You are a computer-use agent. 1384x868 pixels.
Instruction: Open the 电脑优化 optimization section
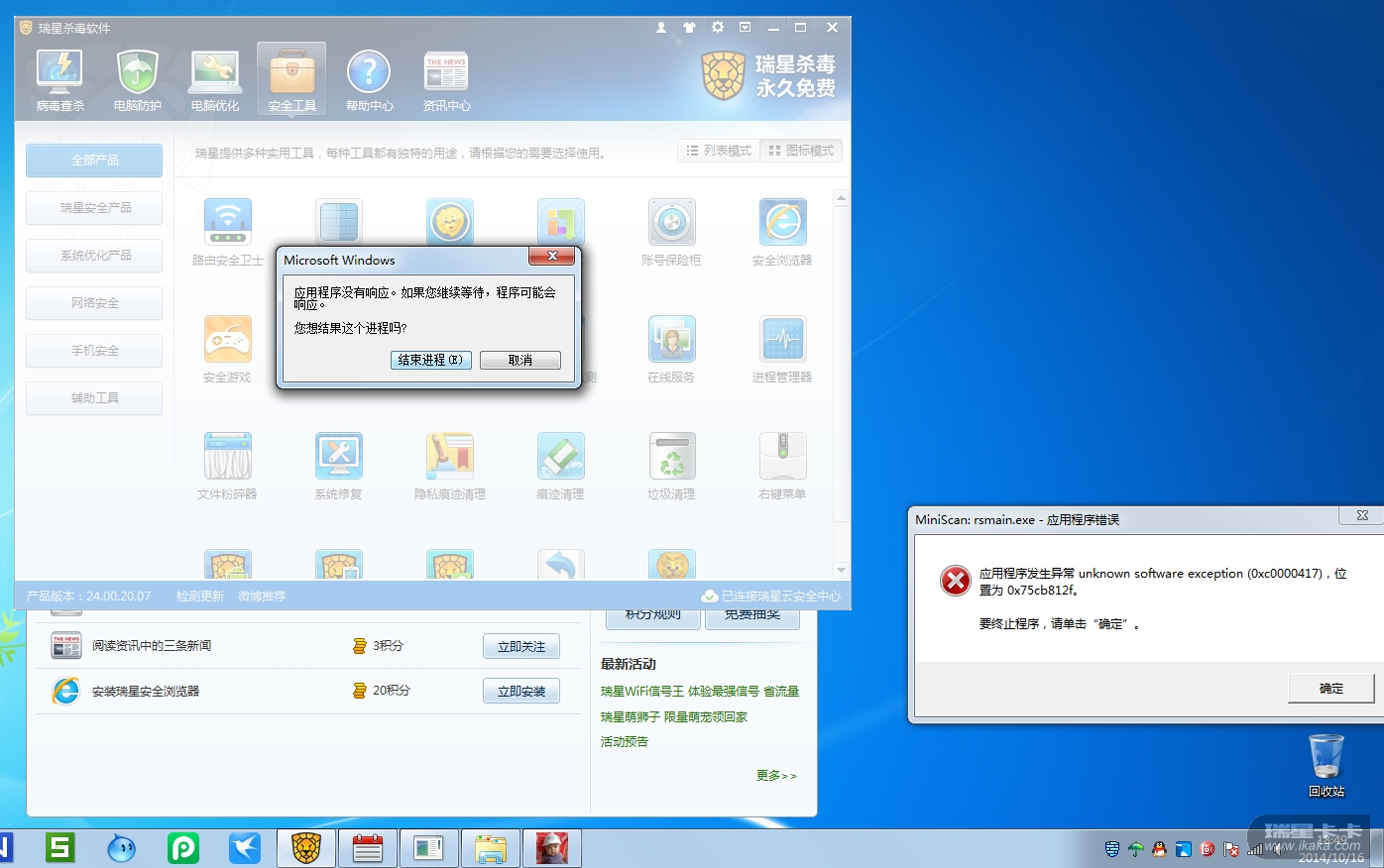(214, 80)
